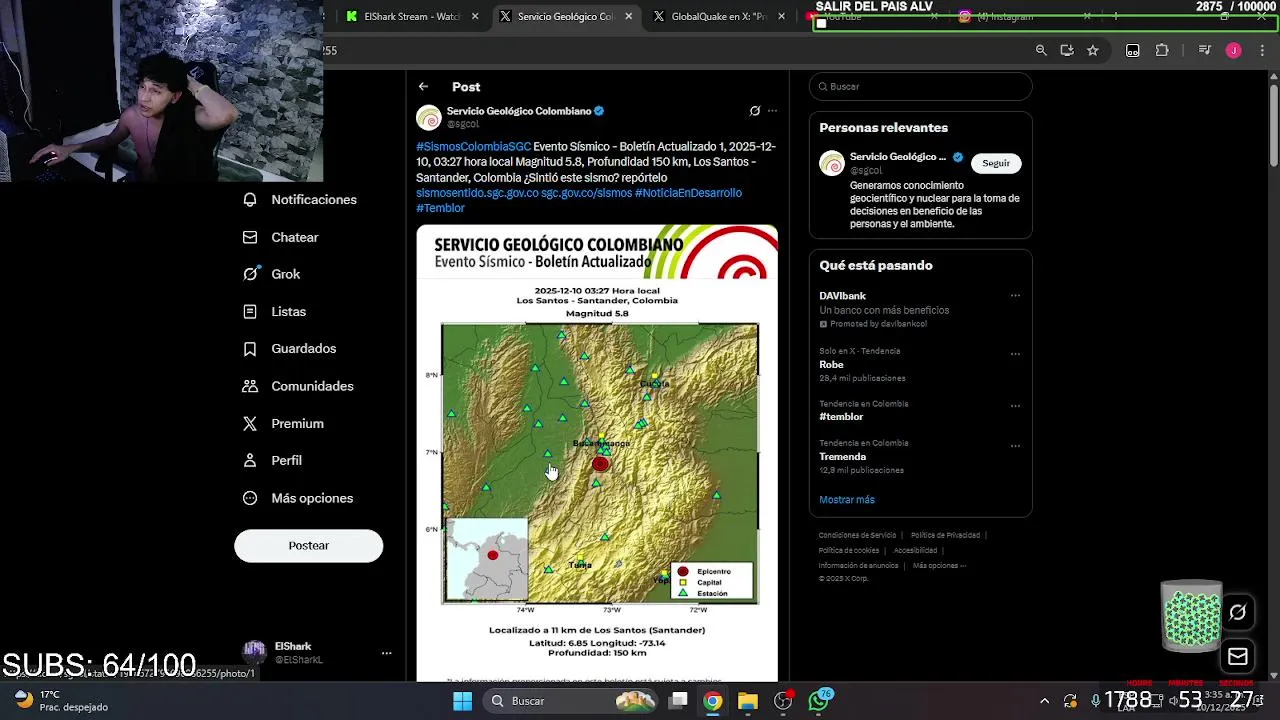This screenshot has width=1280, height=720.
Task: Click the verified badge beside the post author
Action: [599, 111]
